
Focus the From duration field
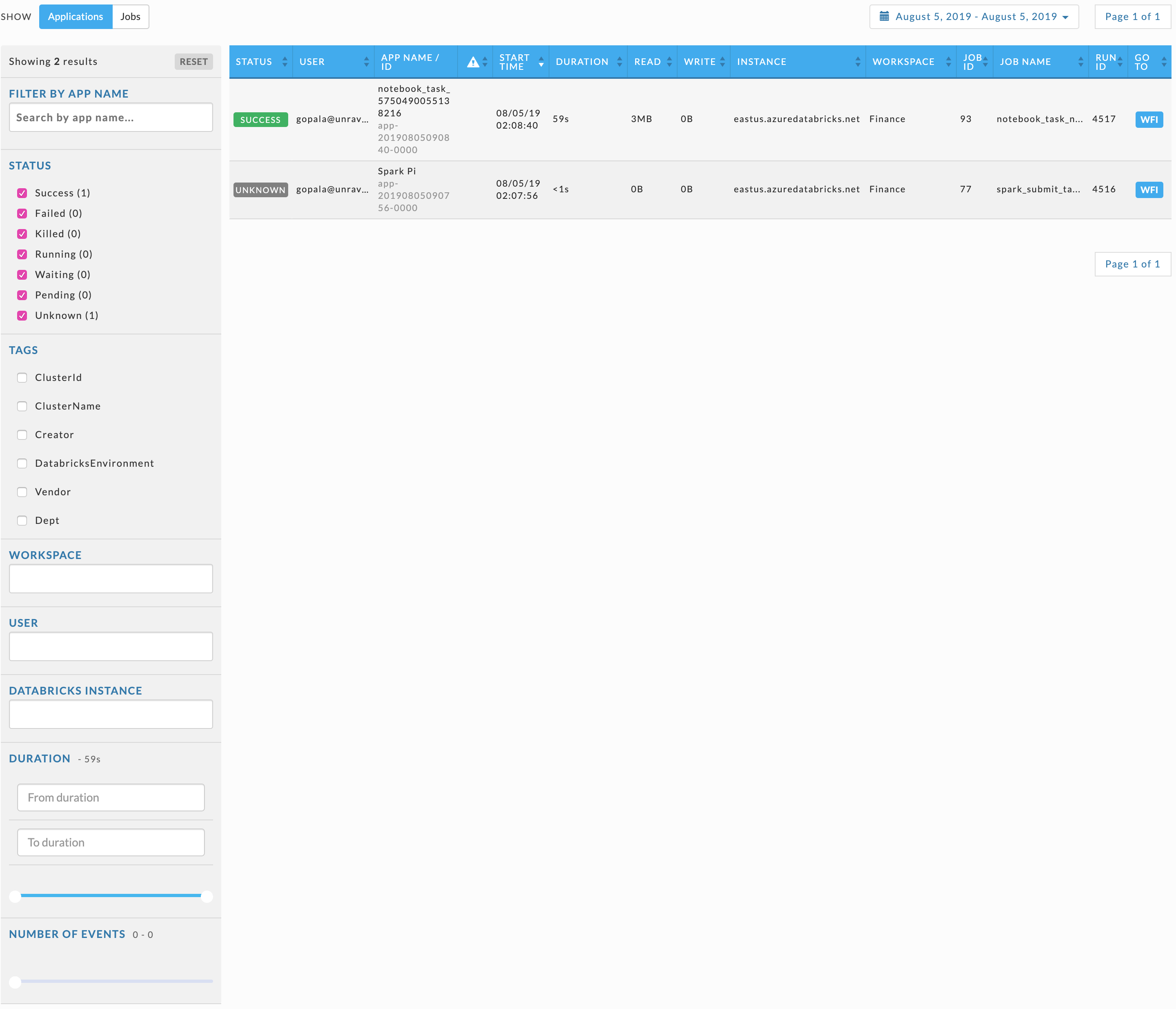coord(111,798)
